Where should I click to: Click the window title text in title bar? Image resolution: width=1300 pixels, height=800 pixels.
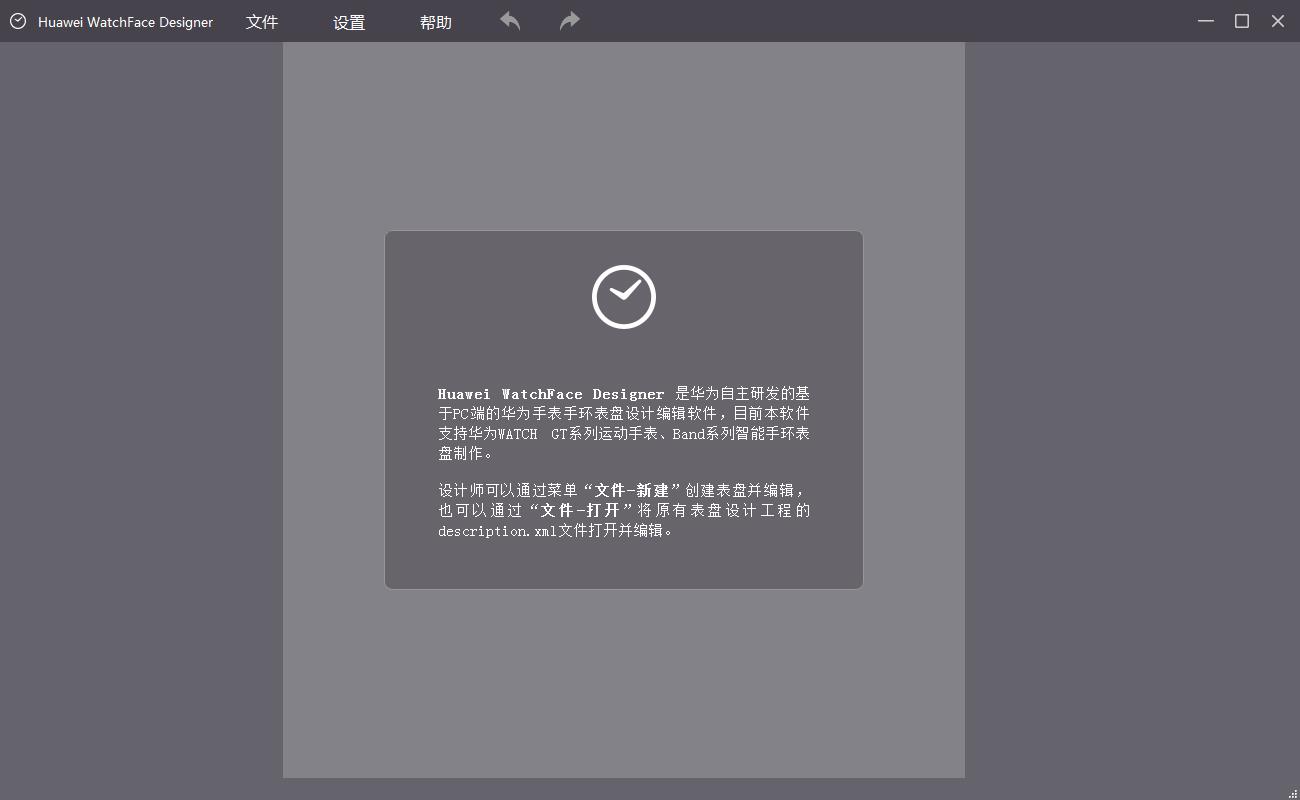125,22
